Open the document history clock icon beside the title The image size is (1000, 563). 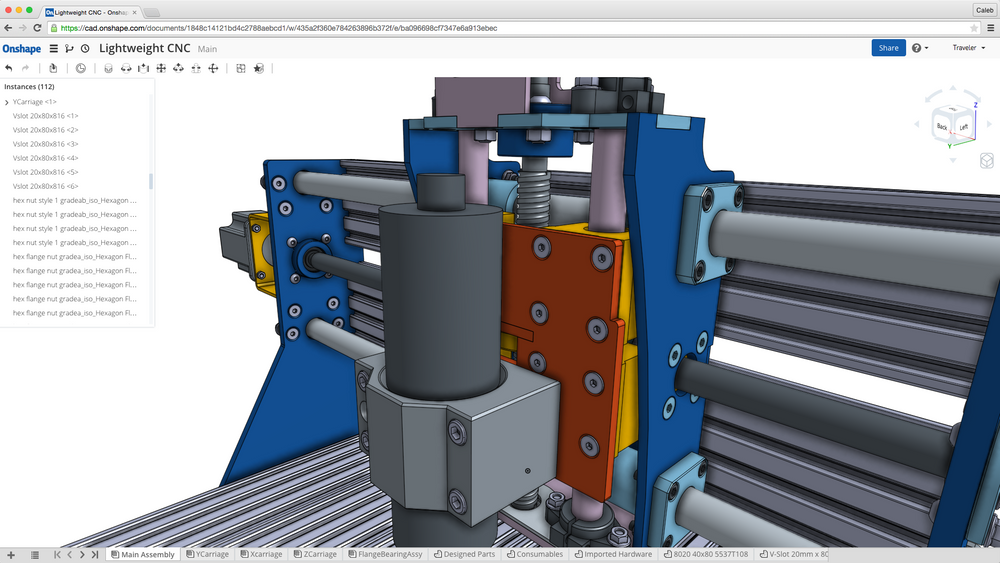coord(85,48)
